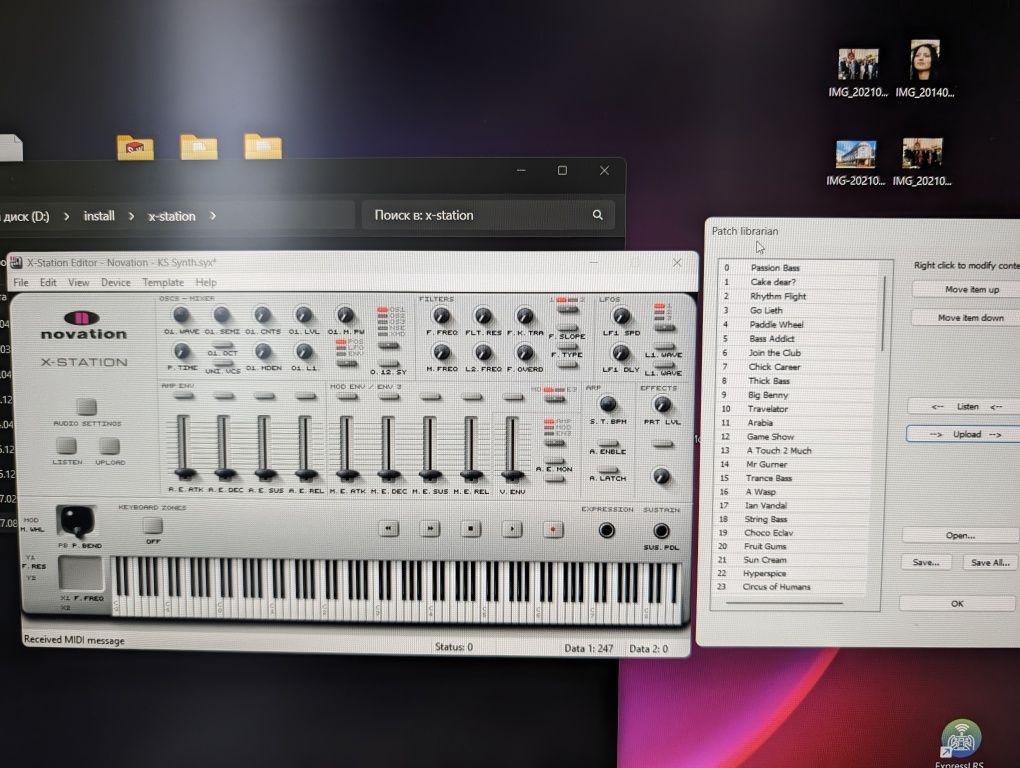
Task: Toggle the O1. OCT octave button
Action: click(x=222, y=345)
